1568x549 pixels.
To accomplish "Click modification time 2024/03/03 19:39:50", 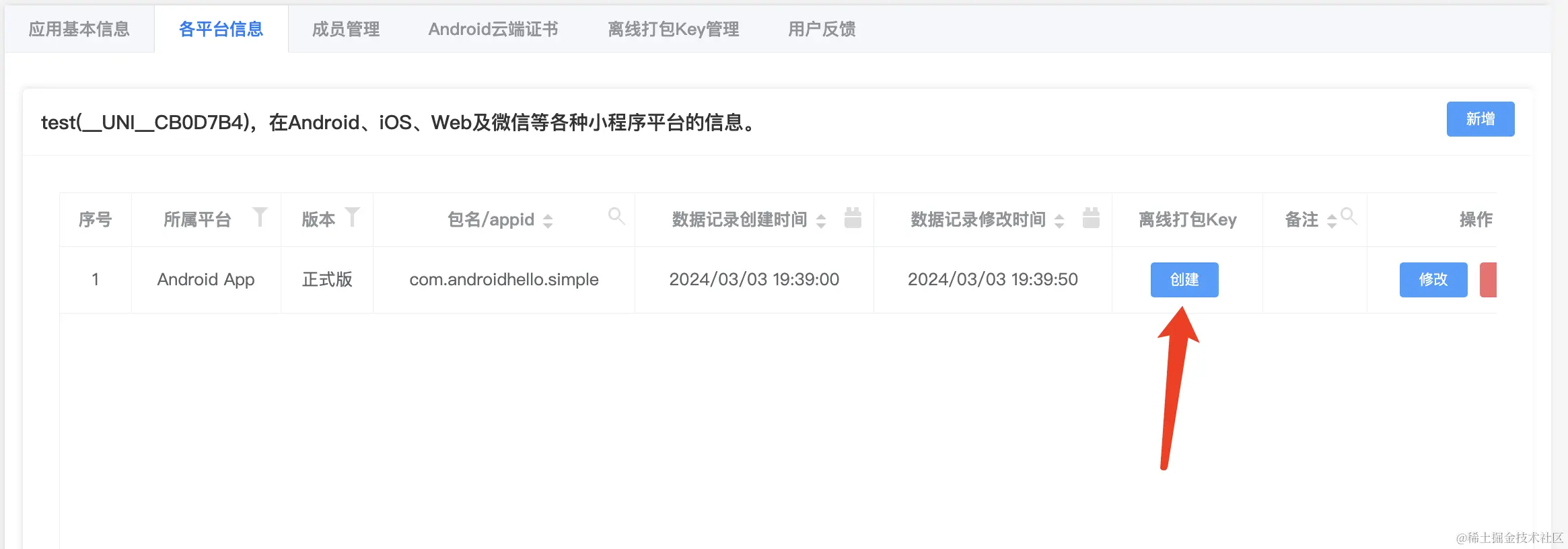I will coord(993,279).
